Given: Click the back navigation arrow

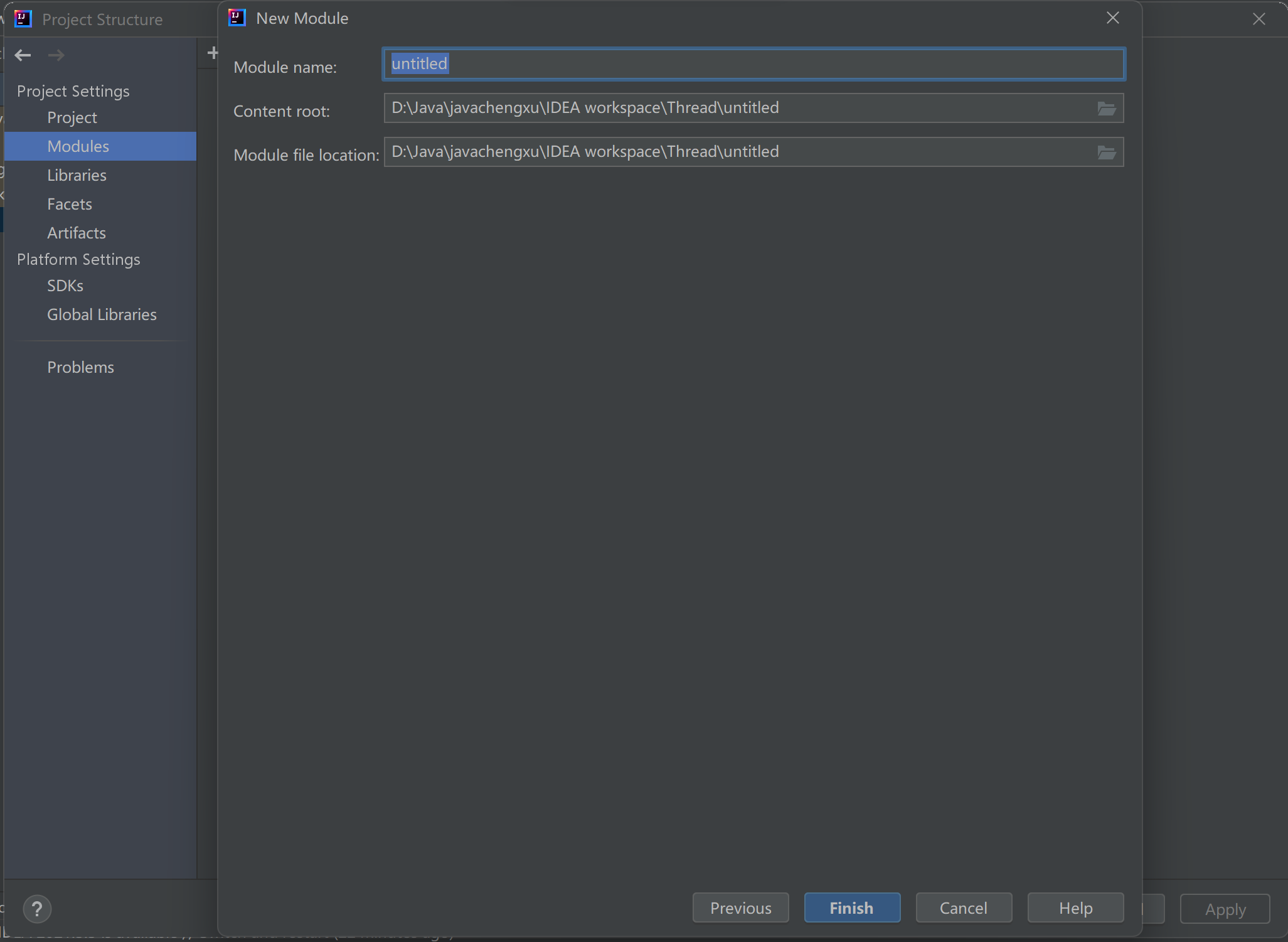Looking at the screenshot, I should point(23,55).
